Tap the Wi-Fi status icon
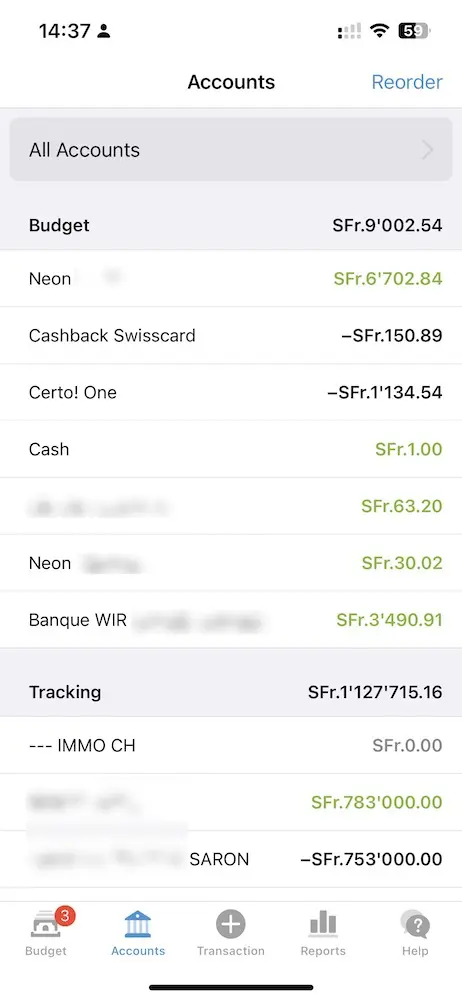462x1000 pixels. coord(380,31)
